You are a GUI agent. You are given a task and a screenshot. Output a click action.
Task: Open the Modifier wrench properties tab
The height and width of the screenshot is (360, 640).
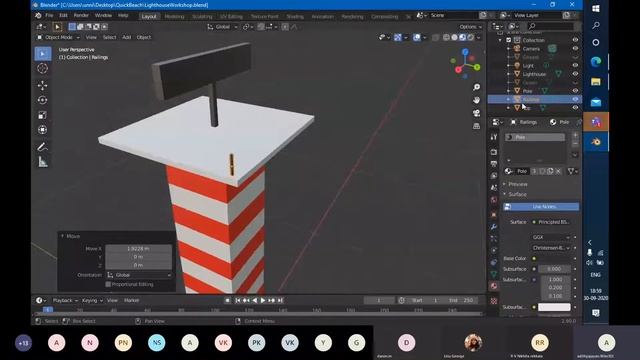pos(494,227)
